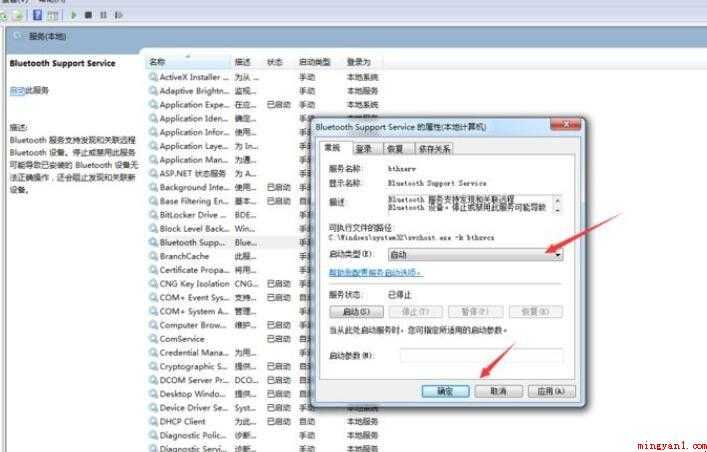Viewport: 707px width, 452px height.
Task: Click the gear icon of ComService row
Action: 153,339
